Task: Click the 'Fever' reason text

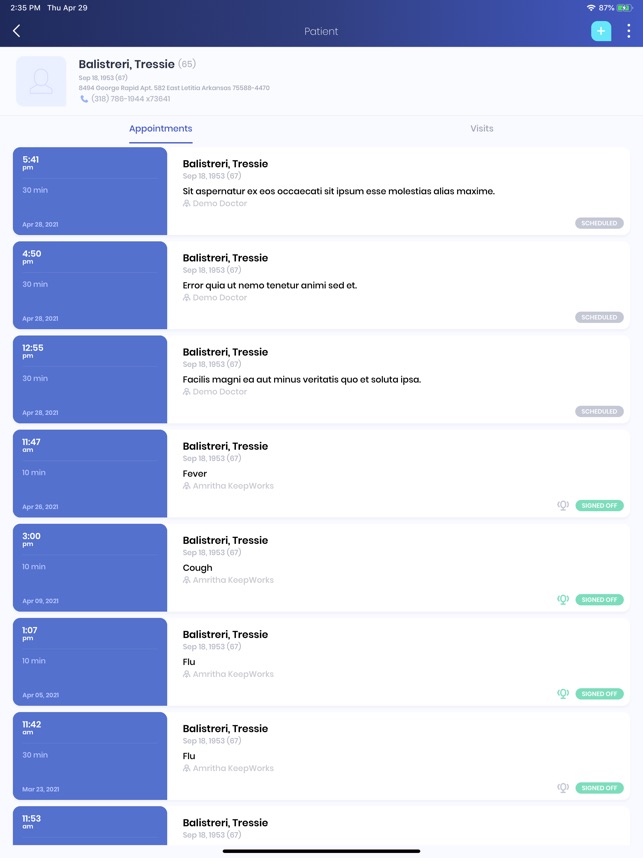Action: [195, 474]
